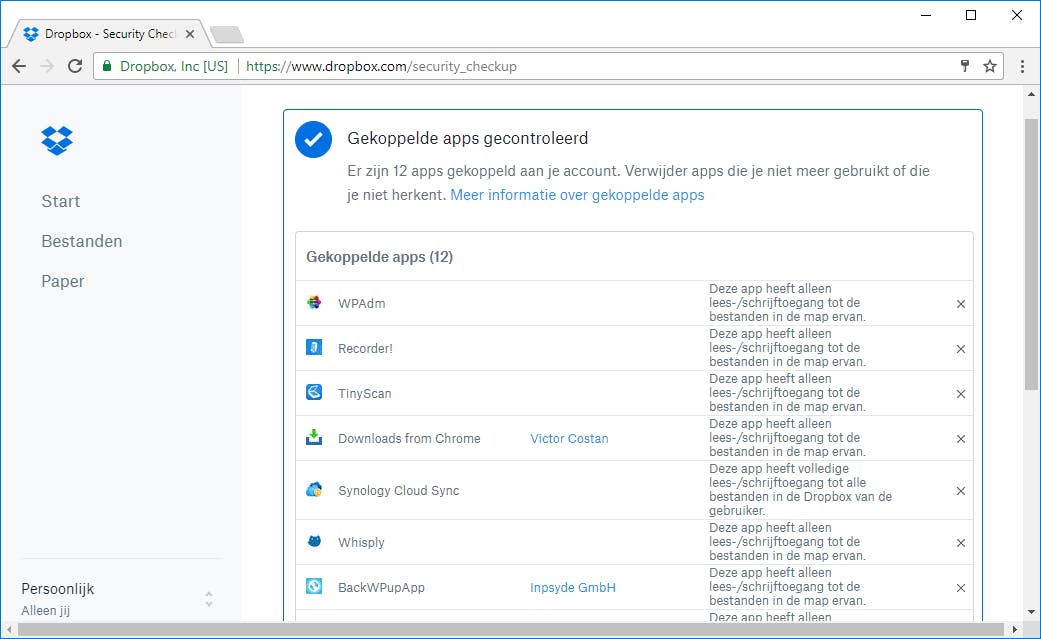Screen dimensions: 1041x639
Task: Click the Downloads from Chrome icon
Action: pos(314,438)
